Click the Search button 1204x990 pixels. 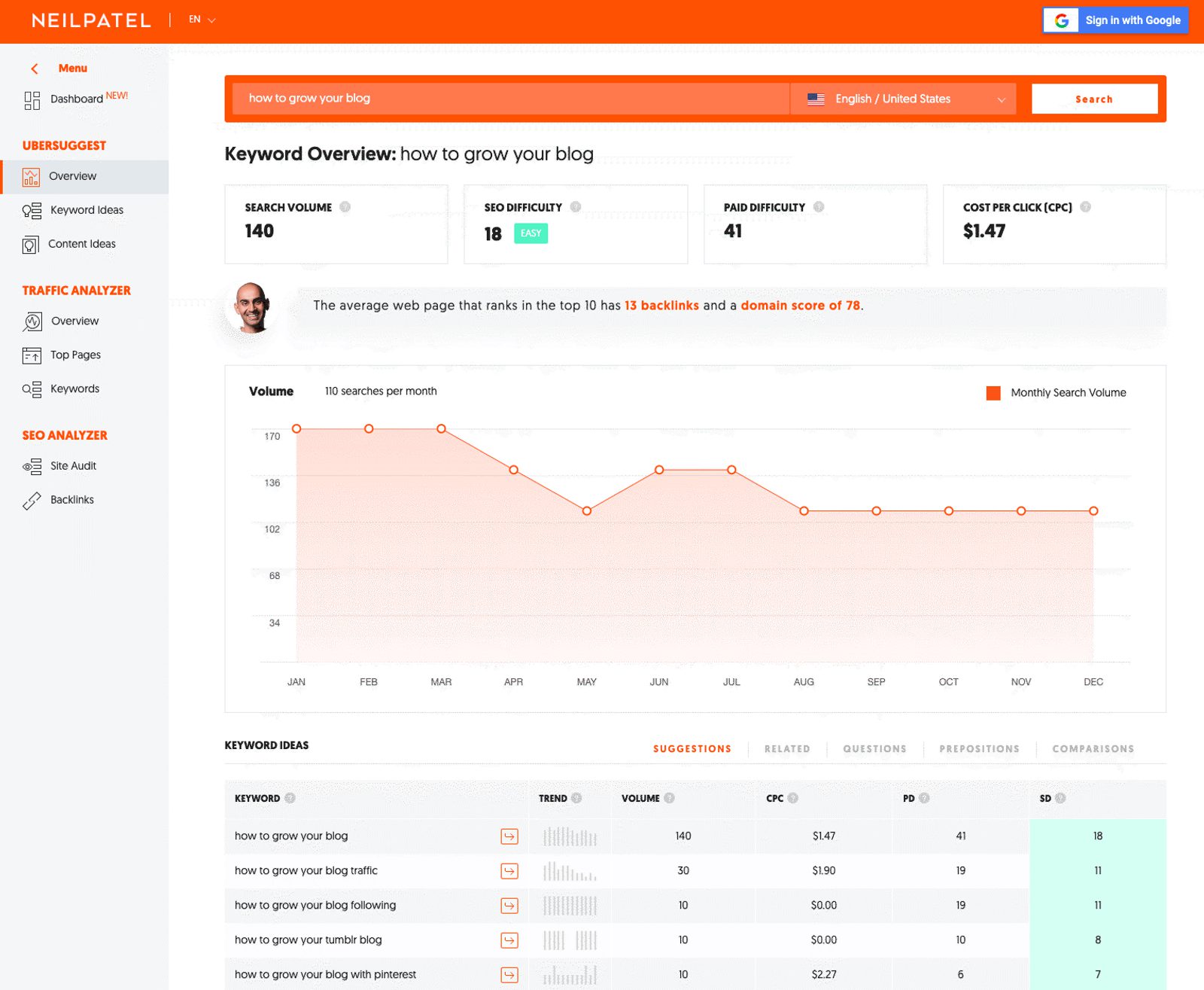[x=1093, y=98]
